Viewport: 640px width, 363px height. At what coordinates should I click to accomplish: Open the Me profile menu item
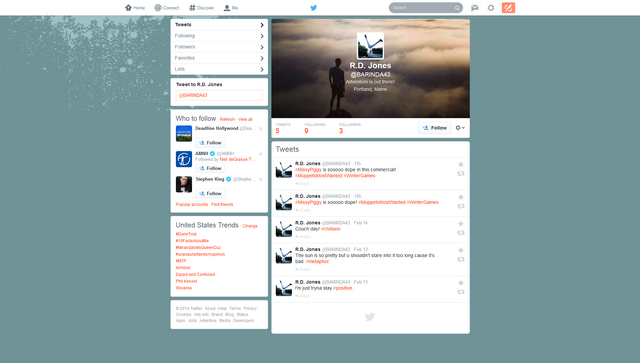pyautogui.click(x=231, y=8)
